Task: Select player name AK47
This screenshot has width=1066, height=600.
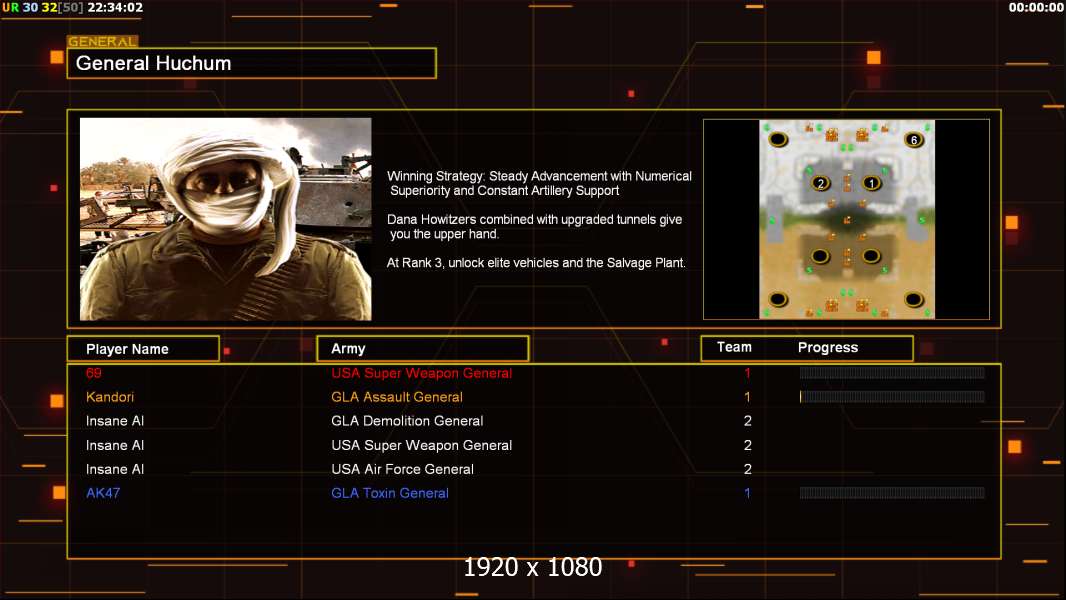Action: tap(103, 493)
